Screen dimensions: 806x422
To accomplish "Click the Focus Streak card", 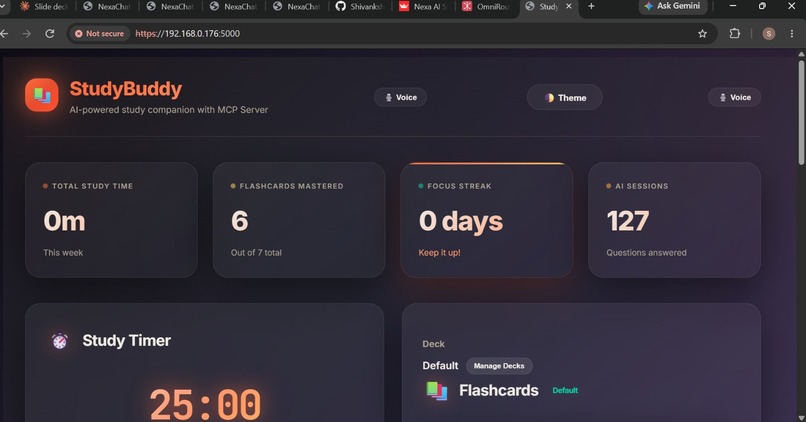I will (x=487, y=220).
